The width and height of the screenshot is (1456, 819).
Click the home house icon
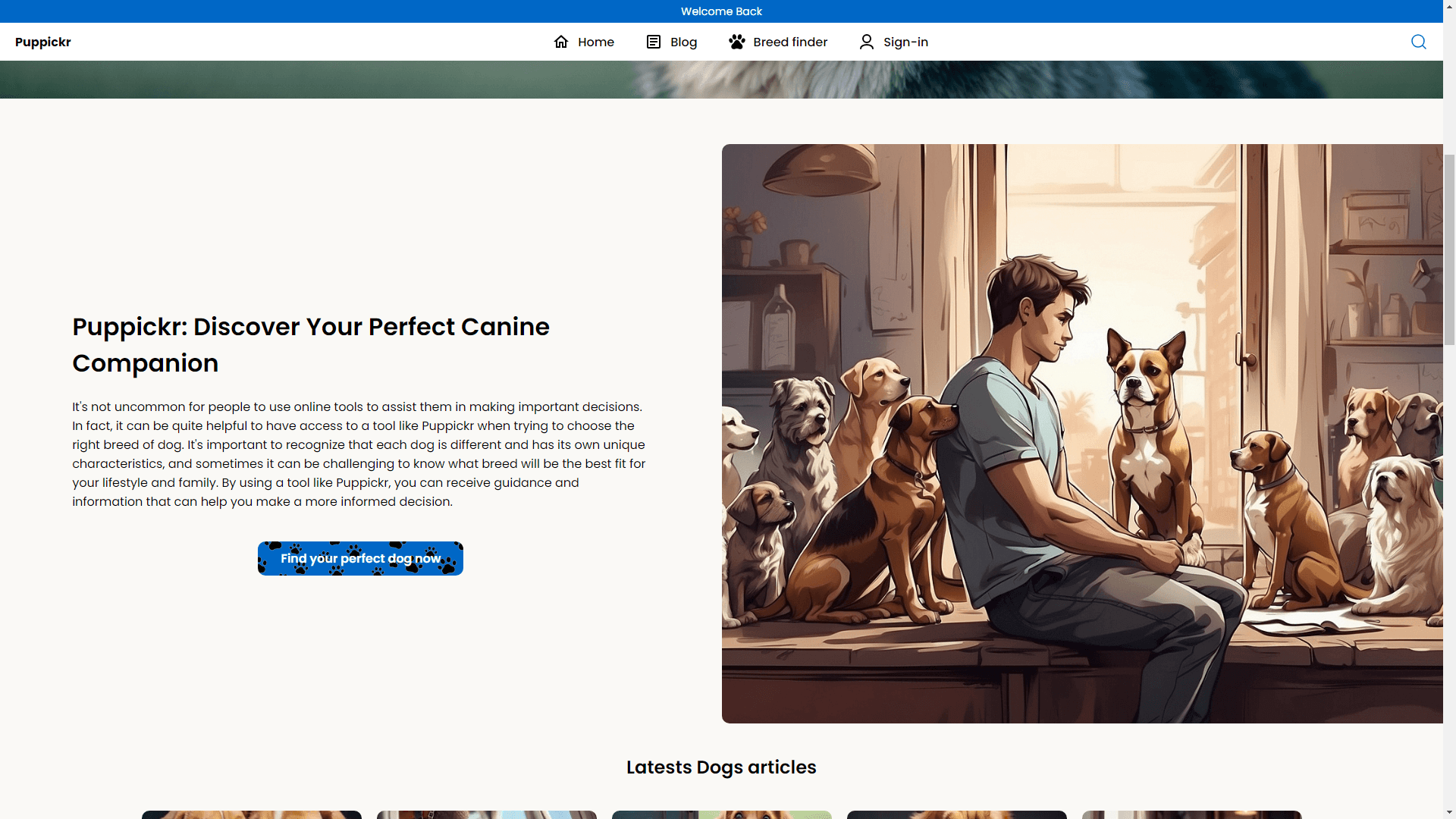[561, 42]
